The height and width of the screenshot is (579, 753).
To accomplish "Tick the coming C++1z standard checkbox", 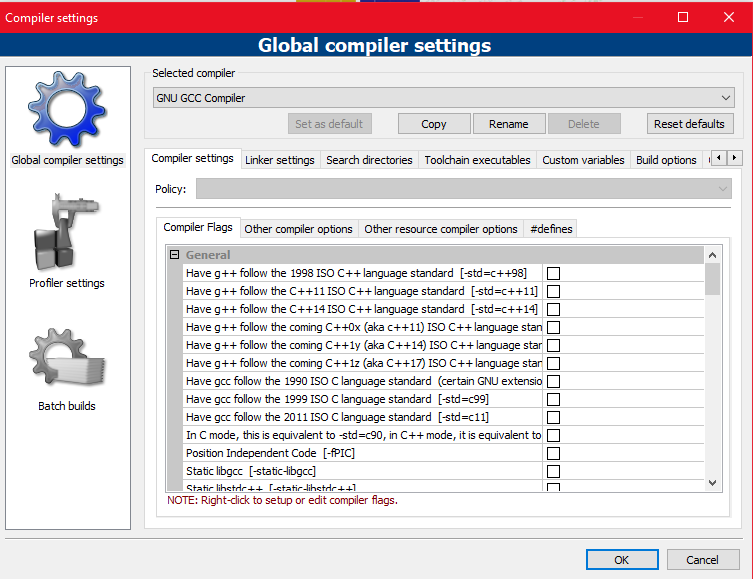I will click(553, 363).
